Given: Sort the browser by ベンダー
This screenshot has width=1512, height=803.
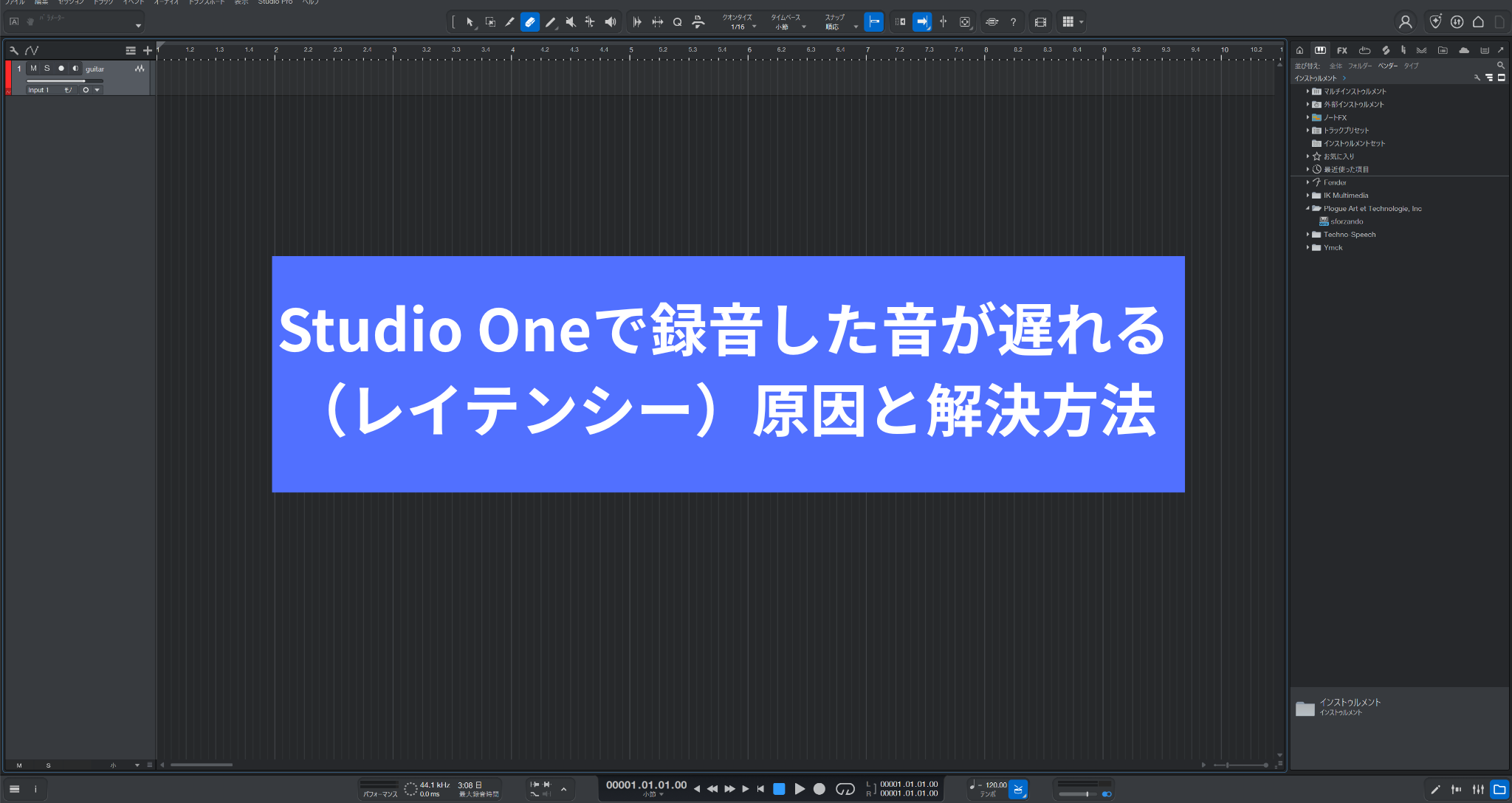Looking at the screenshot, I should click(x=1388, y=66).
